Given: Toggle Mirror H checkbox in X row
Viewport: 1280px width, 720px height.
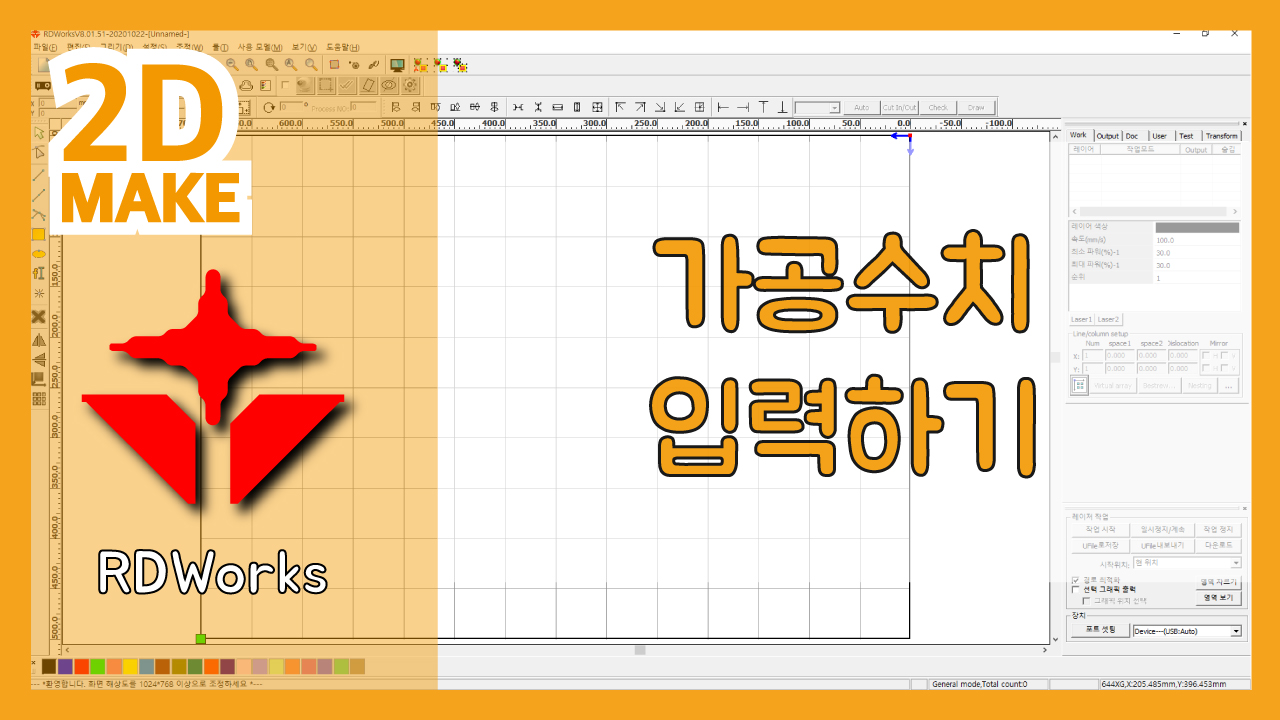Looking at the screenshot, I should 1206,355.
